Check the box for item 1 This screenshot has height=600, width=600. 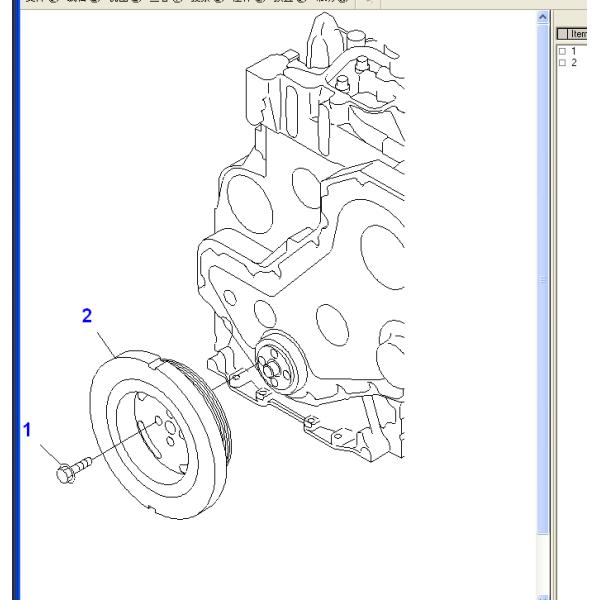coord(561,51)
